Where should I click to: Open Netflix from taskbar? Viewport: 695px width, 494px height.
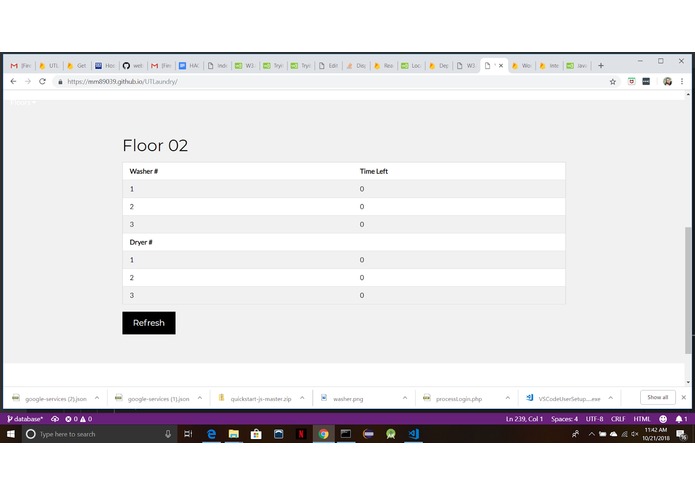[x=301, y=434]
